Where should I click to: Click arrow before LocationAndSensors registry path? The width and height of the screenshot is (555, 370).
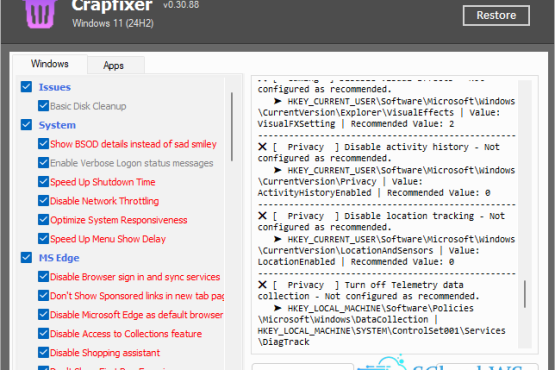tap(278, 239)
